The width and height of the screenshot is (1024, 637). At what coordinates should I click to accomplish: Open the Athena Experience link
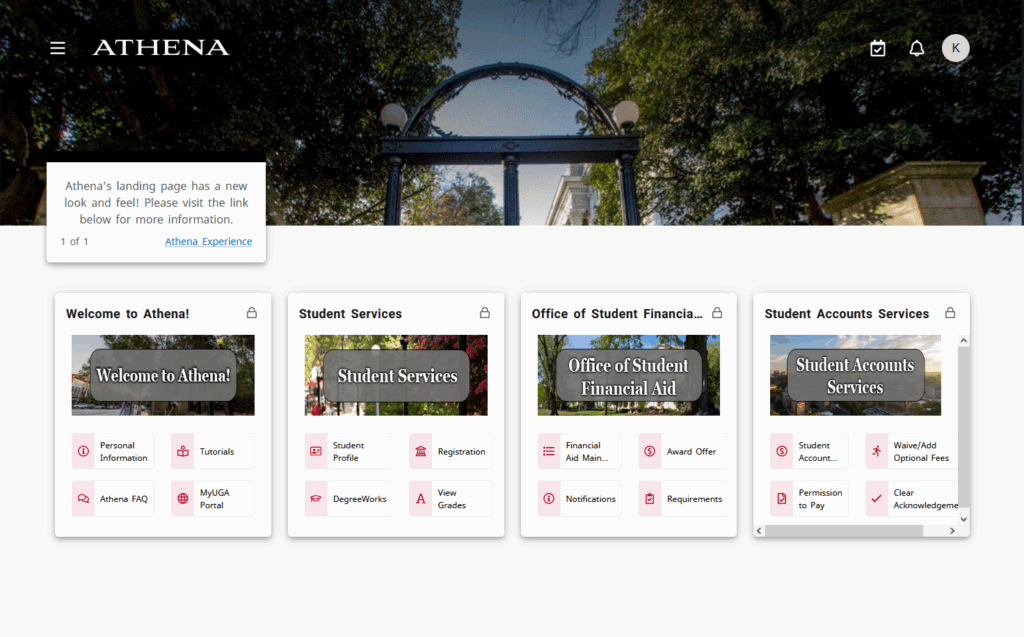[208, 242]
